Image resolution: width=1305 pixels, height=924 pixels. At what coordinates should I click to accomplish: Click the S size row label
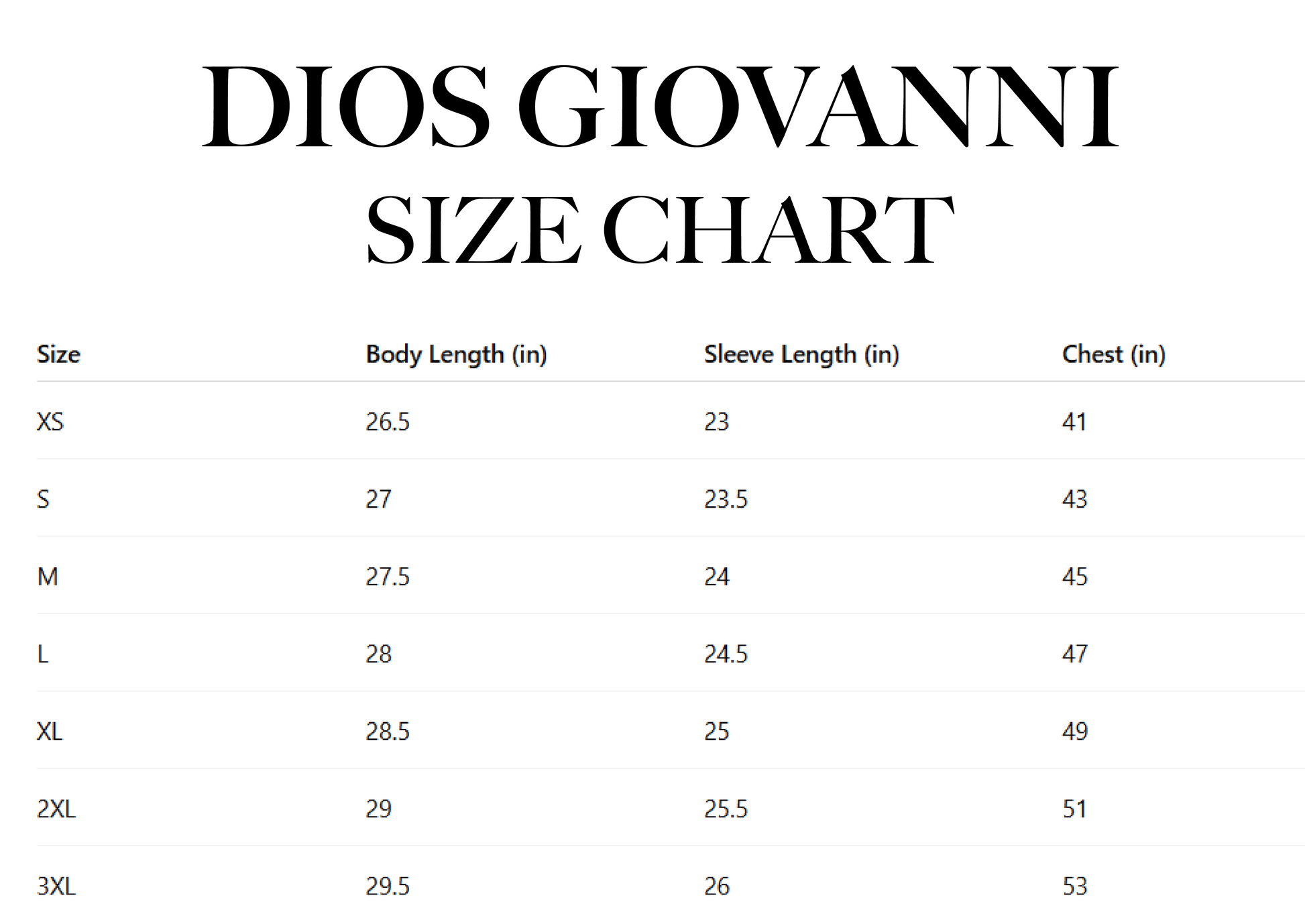coord(43,499)
